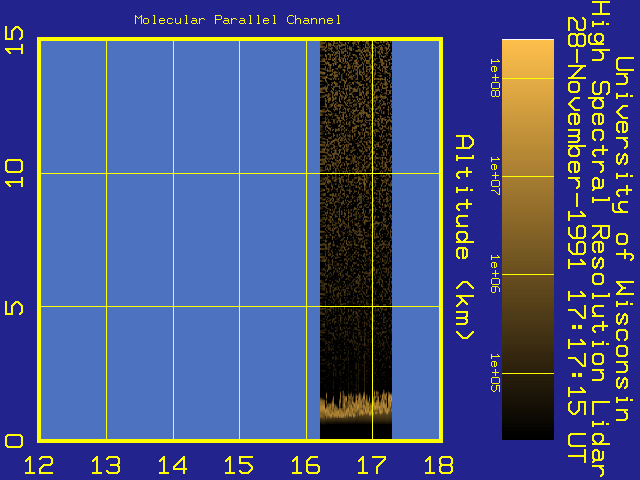The width and height of the screenshot is (640, 480).
Task: Click the '14' hour tick label
Action: point(172,465)
